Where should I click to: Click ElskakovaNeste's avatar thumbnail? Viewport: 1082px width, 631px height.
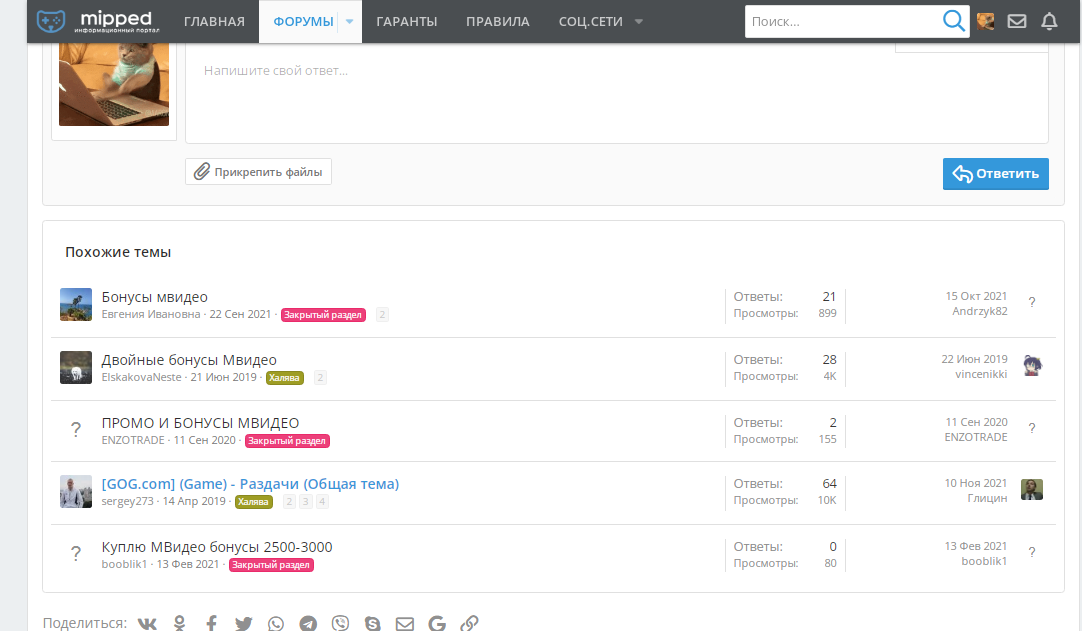pyautogui.click(x=76, y=367)
